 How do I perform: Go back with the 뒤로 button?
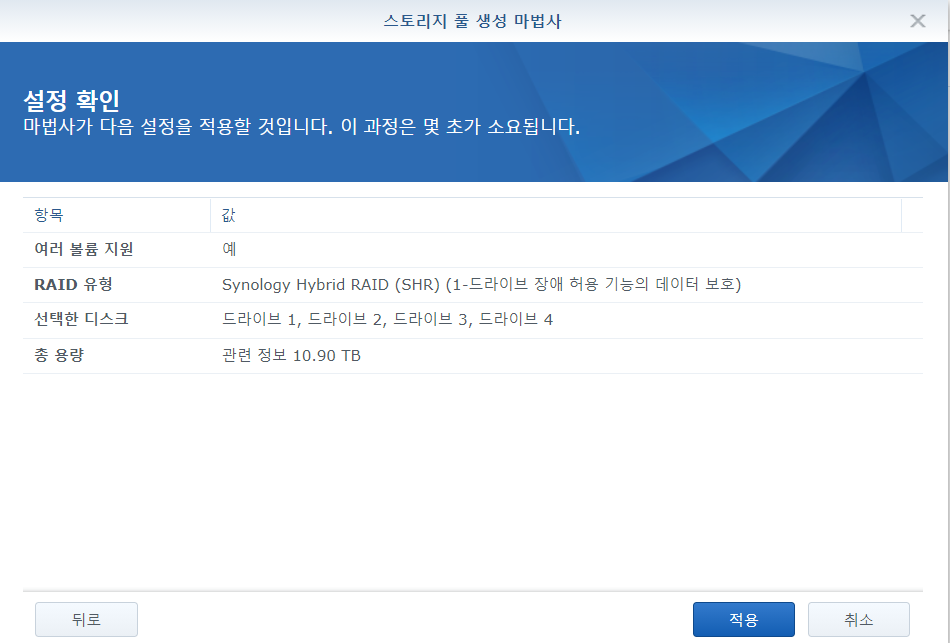click(86, 619)
